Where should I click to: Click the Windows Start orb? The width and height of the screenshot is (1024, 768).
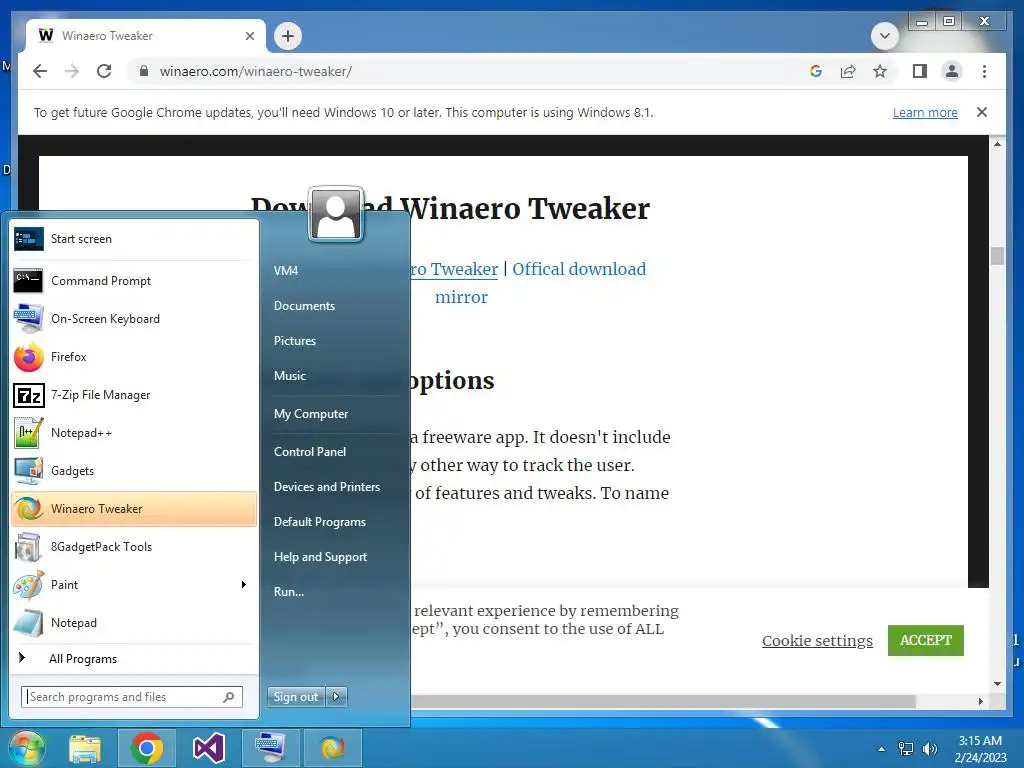[x=26, y=748]
